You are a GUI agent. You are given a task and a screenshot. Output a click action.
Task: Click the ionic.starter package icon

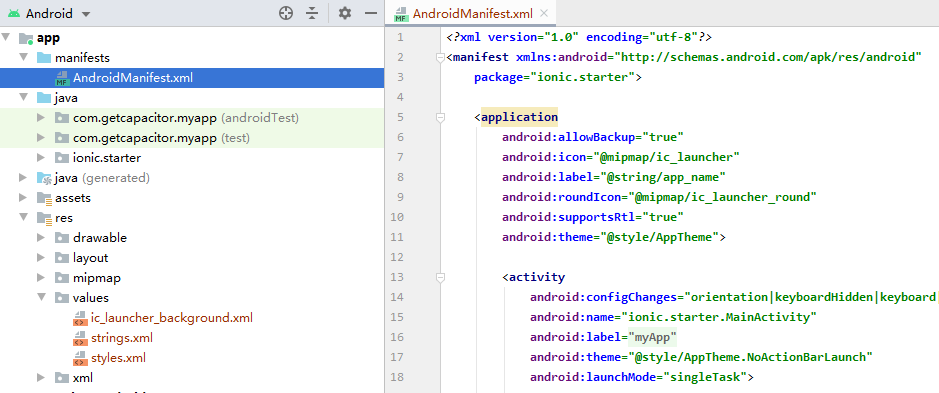(62, 158)
